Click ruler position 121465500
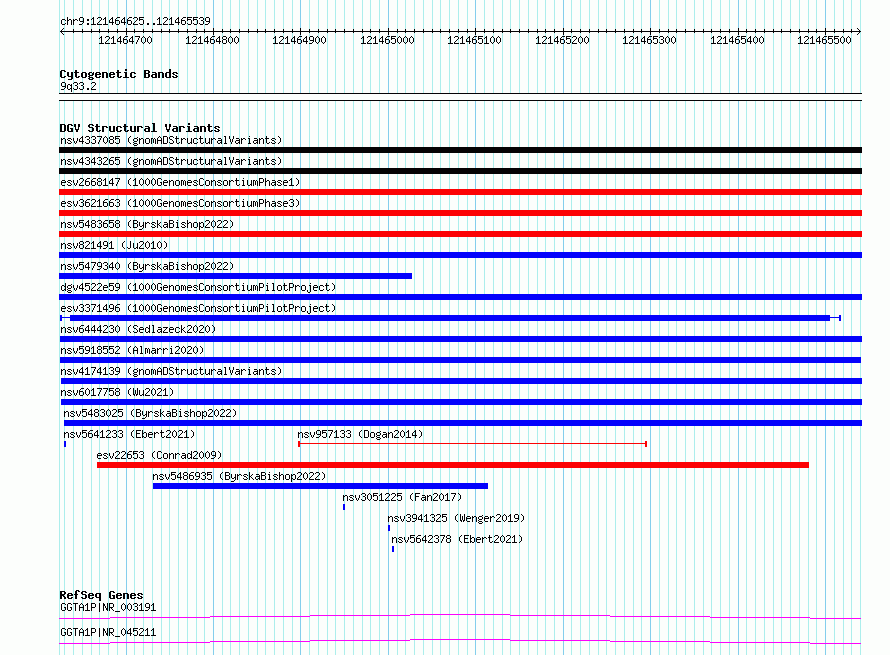 click(824, 40)
